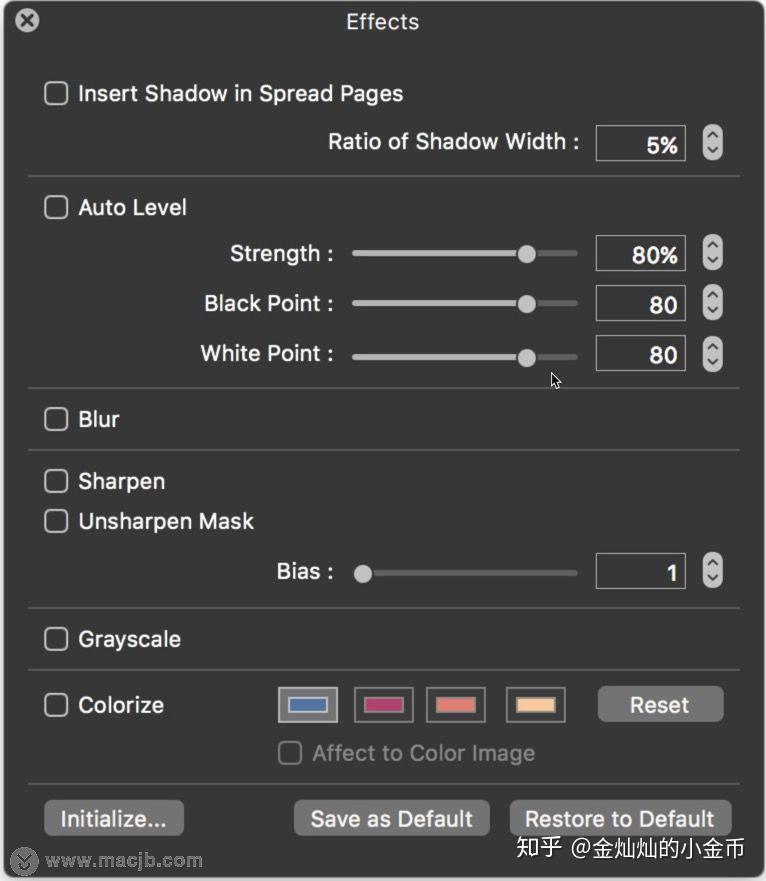Pick the magenta colorize swatch
The width and height of the screenshot is (766, 881).
384,705
